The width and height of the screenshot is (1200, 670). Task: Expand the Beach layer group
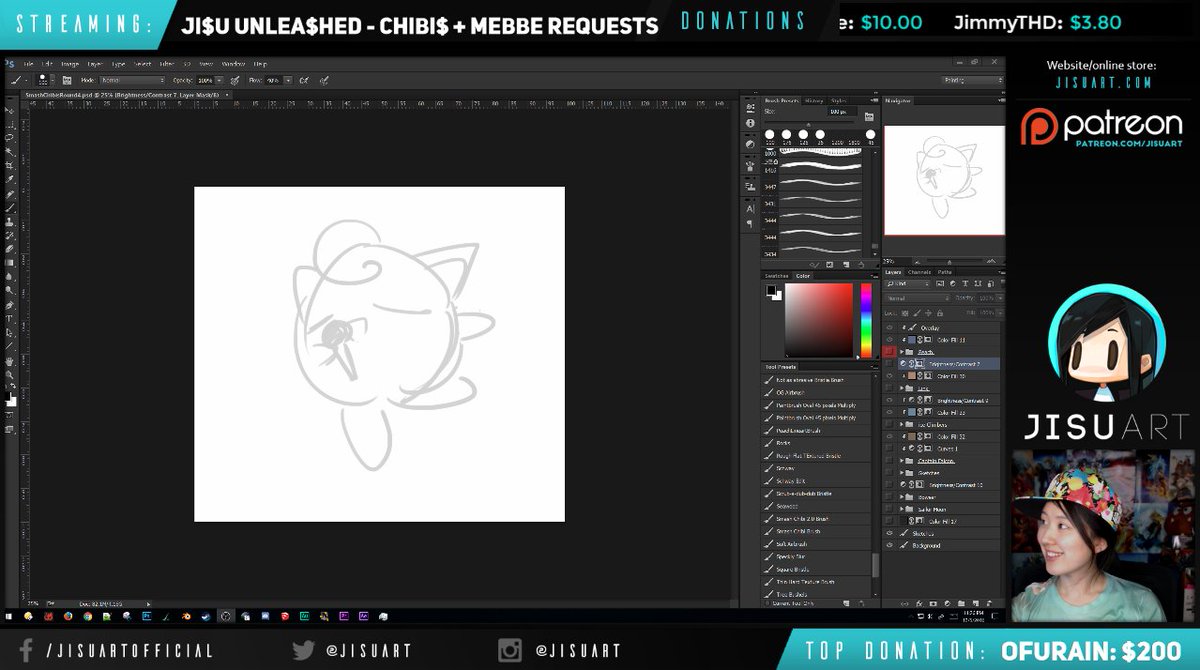901,352
